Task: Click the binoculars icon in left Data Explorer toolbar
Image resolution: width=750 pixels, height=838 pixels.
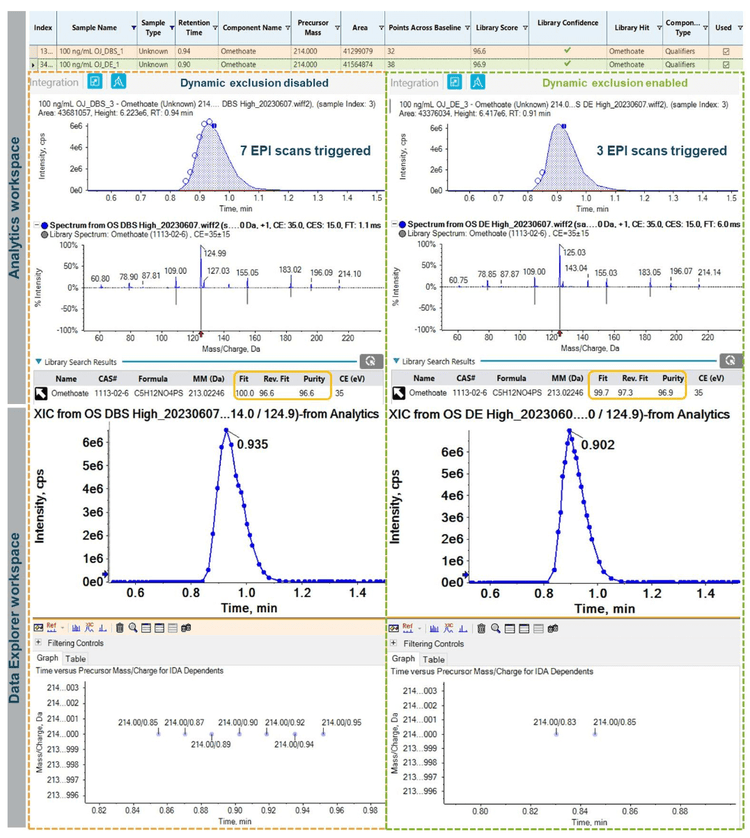Action: (x=187, y=628)
